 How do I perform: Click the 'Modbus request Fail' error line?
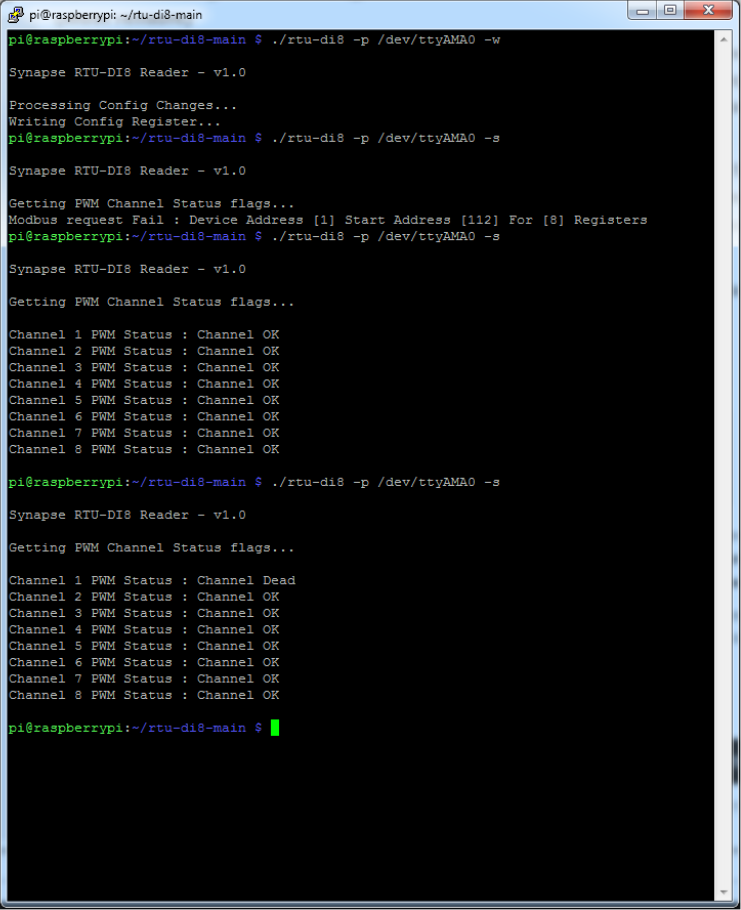(328, 220)
